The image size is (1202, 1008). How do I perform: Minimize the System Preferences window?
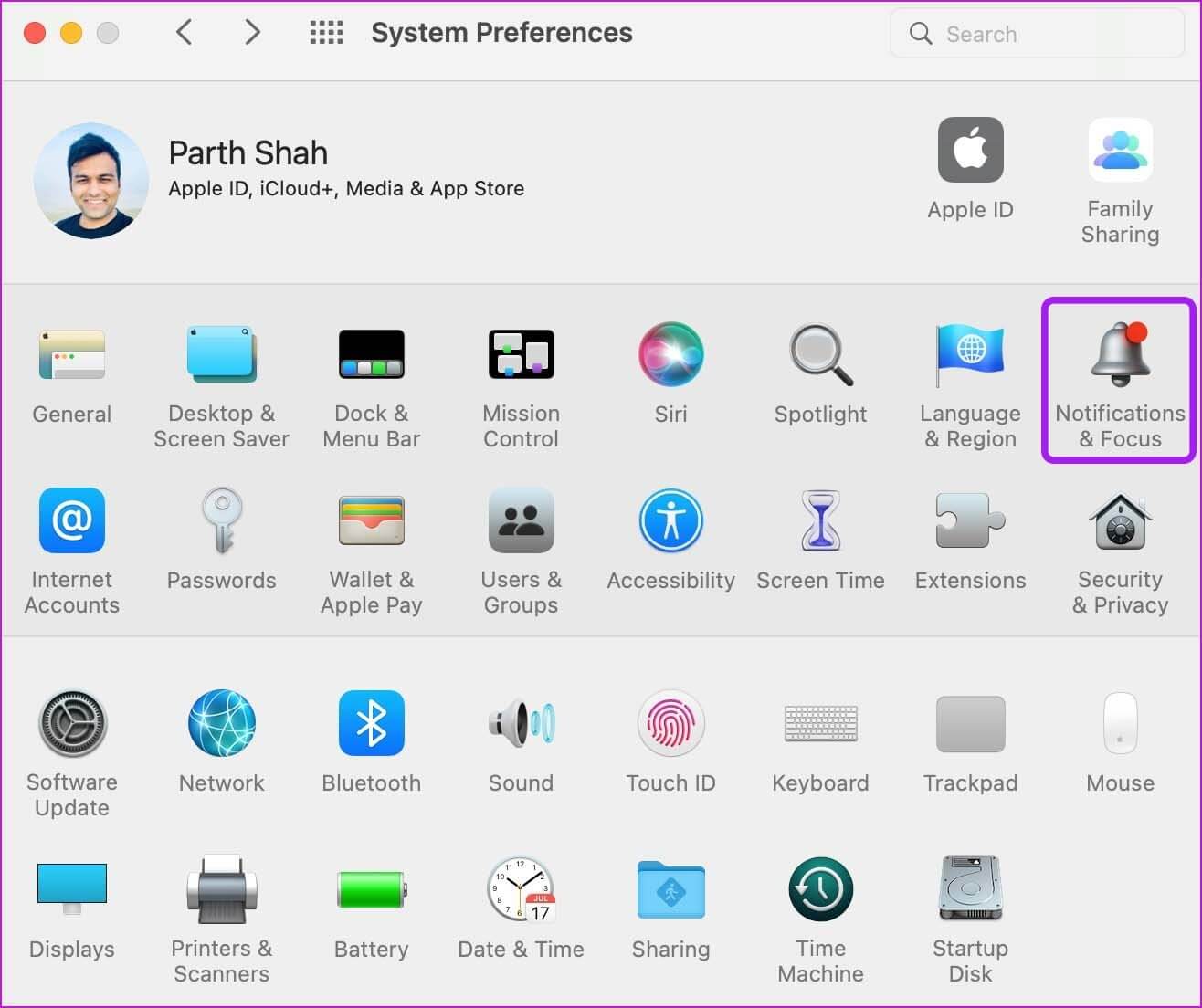pyautogui.click(x=71, y=33)
